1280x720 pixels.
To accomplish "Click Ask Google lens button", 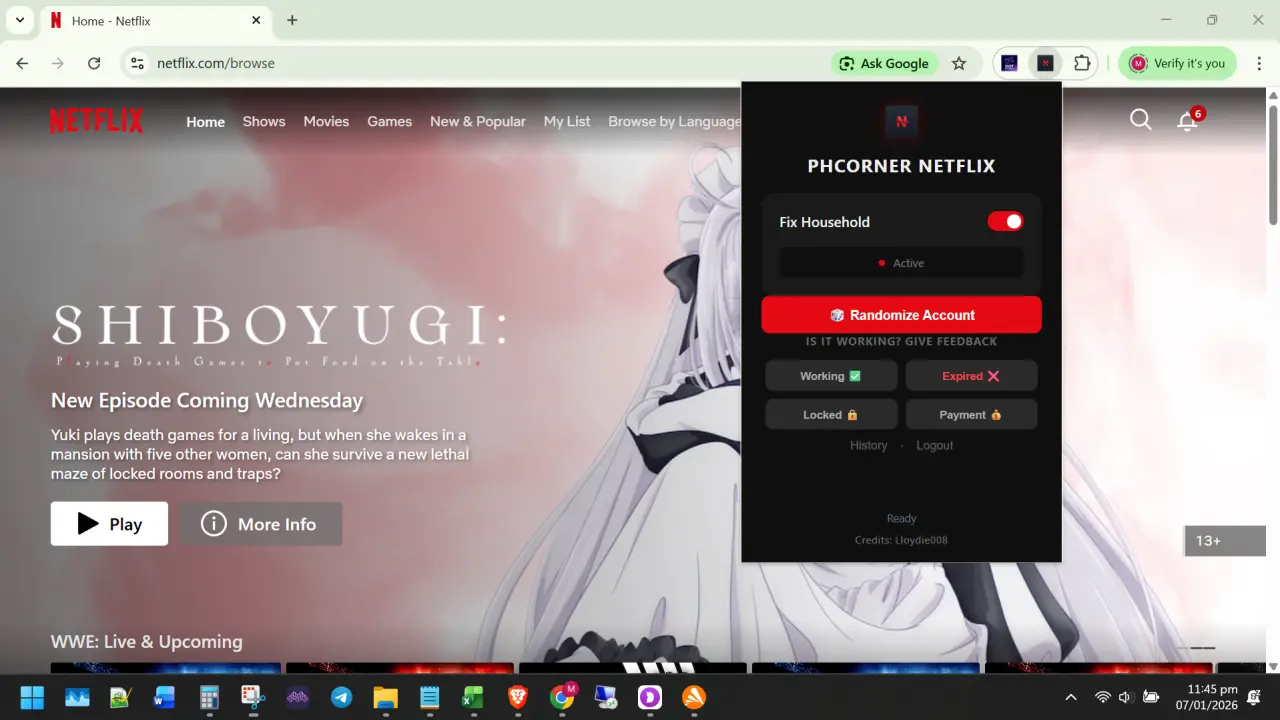I will click(x=884, y=63).
